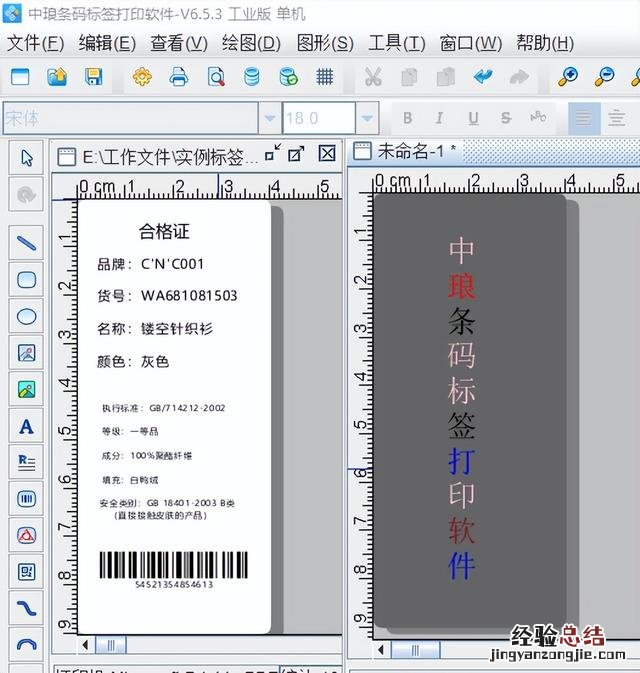Expand the font size dropdown
The image size is (640, 673).
click(x=368, y=118)
